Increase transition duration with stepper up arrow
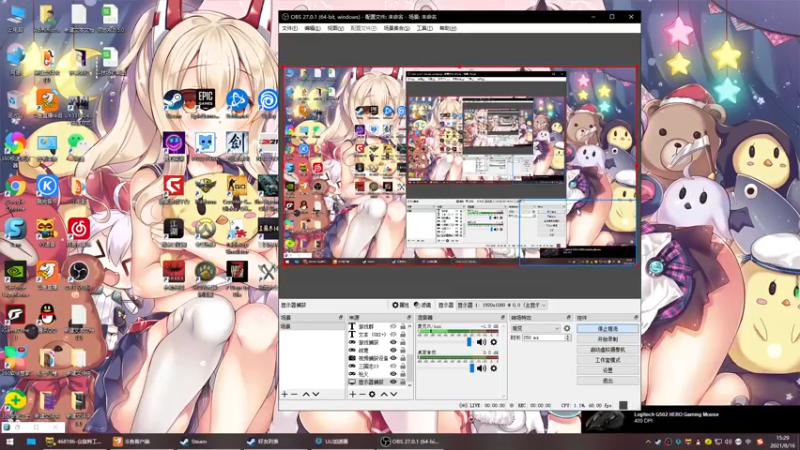Screen dimensions: 800x450 pos(568,336)
